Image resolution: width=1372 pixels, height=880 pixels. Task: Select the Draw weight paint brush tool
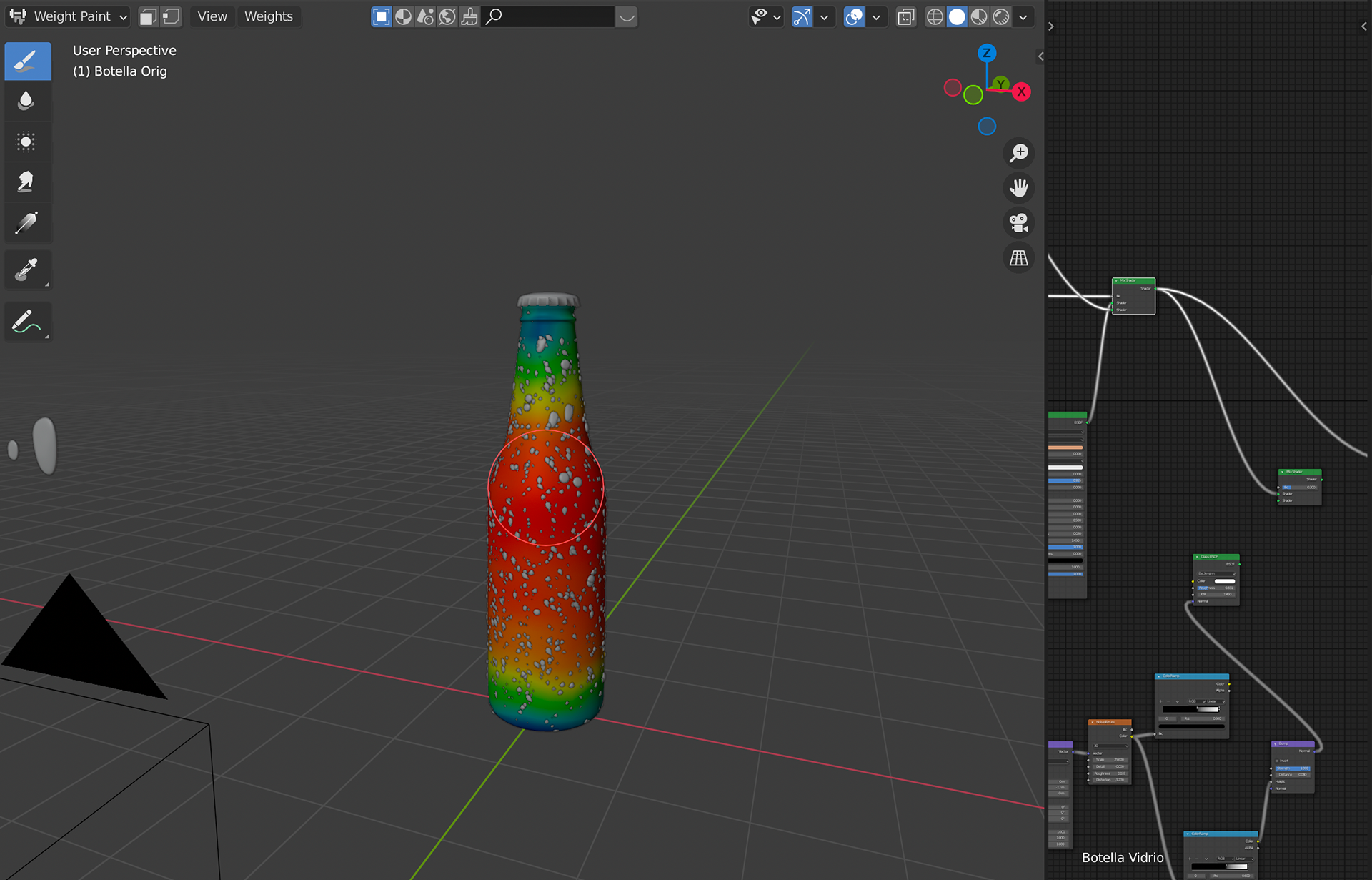coord(28,61)
